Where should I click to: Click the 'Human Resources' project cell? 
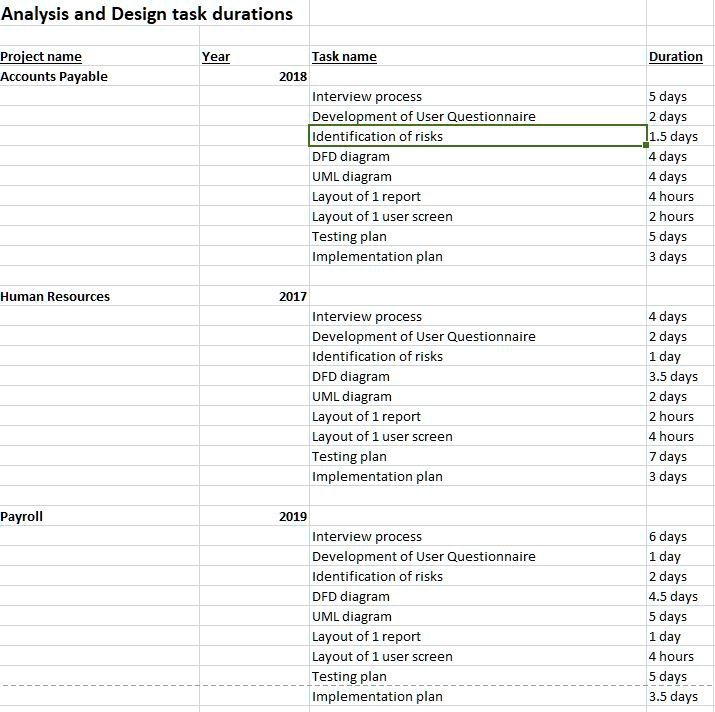[x=56, y=297]
